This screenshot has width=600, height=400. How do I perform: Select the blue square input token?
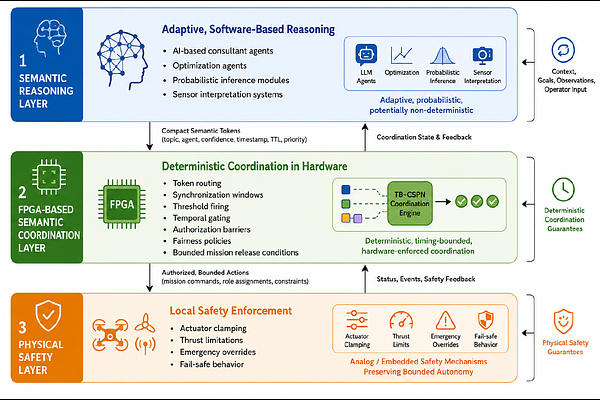pyautogui.click(x=346, y=189)
